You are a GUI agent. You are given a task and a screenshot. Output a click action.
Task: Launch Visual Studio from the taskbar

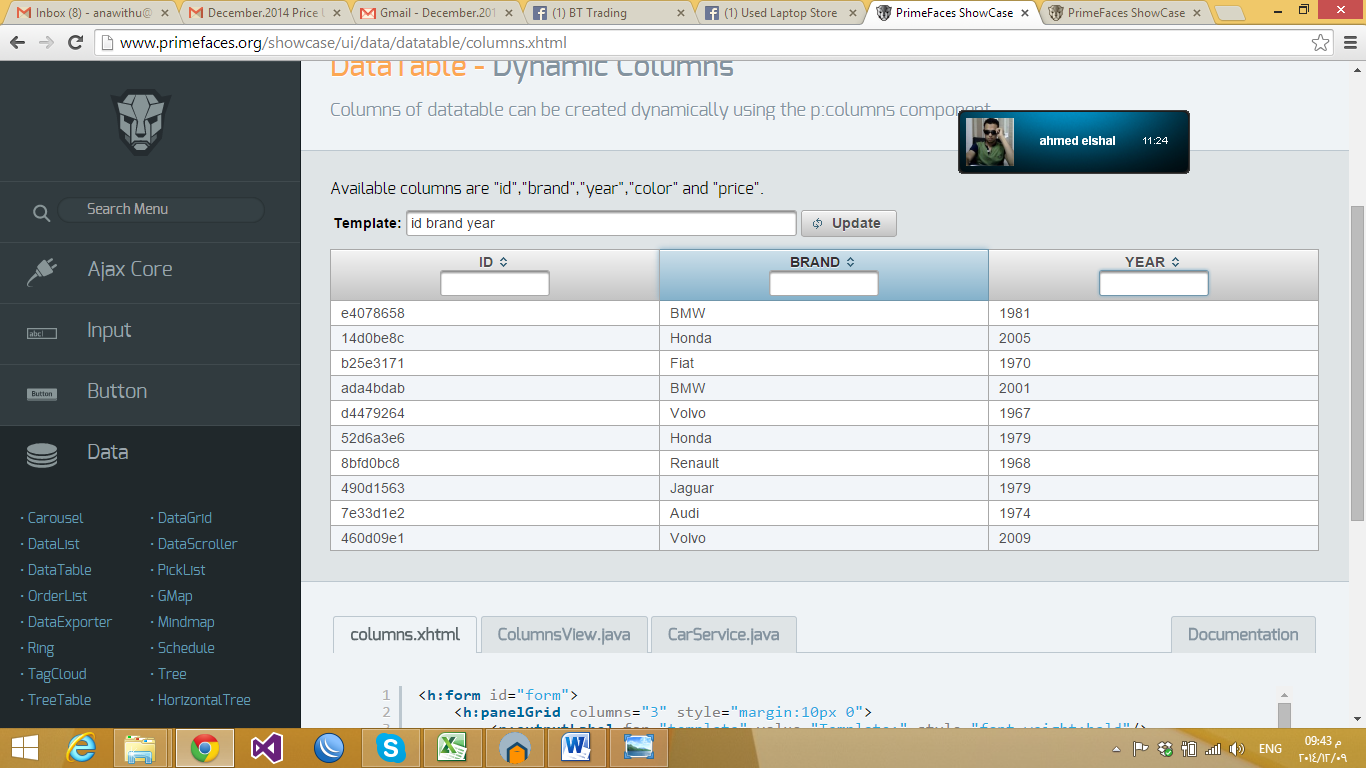tap(267, 747)
